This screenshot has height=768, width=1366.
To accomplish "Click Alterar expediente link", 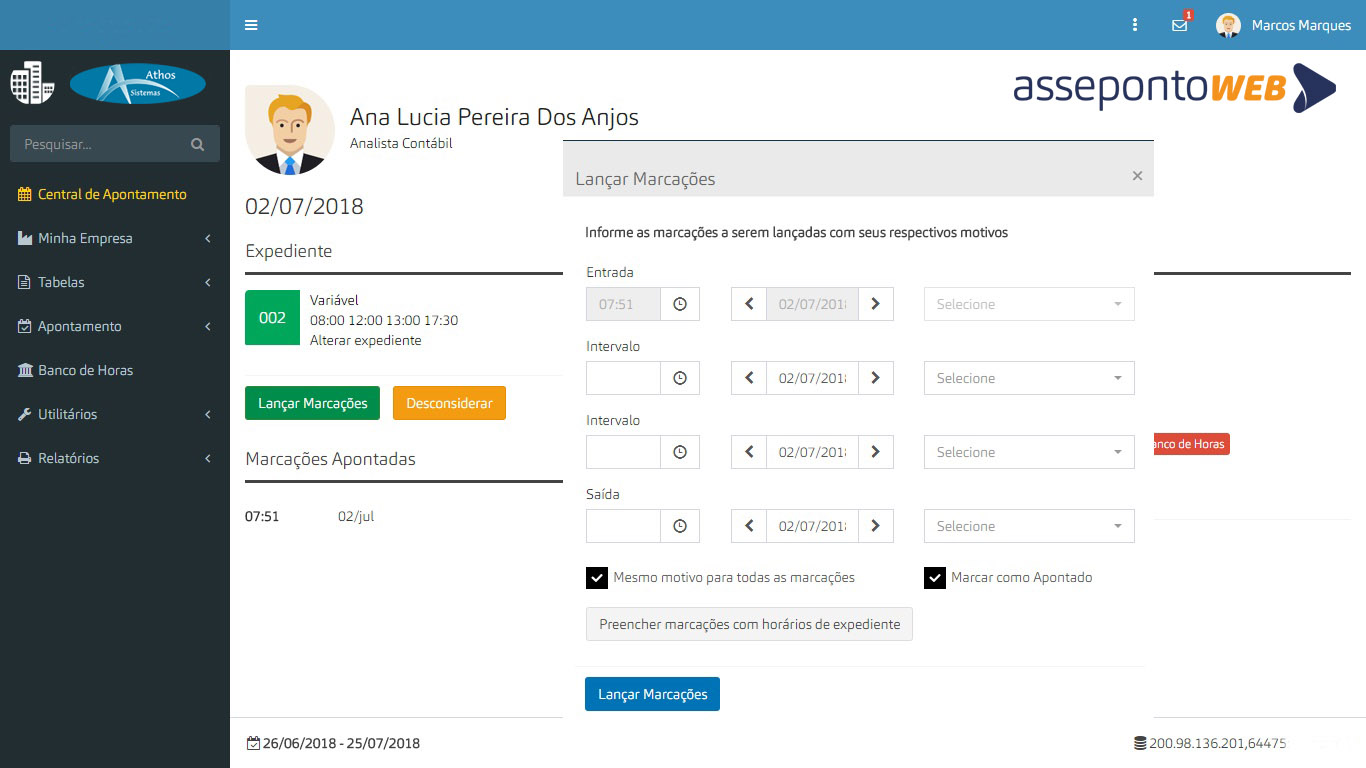I will [x=365, y=340].
